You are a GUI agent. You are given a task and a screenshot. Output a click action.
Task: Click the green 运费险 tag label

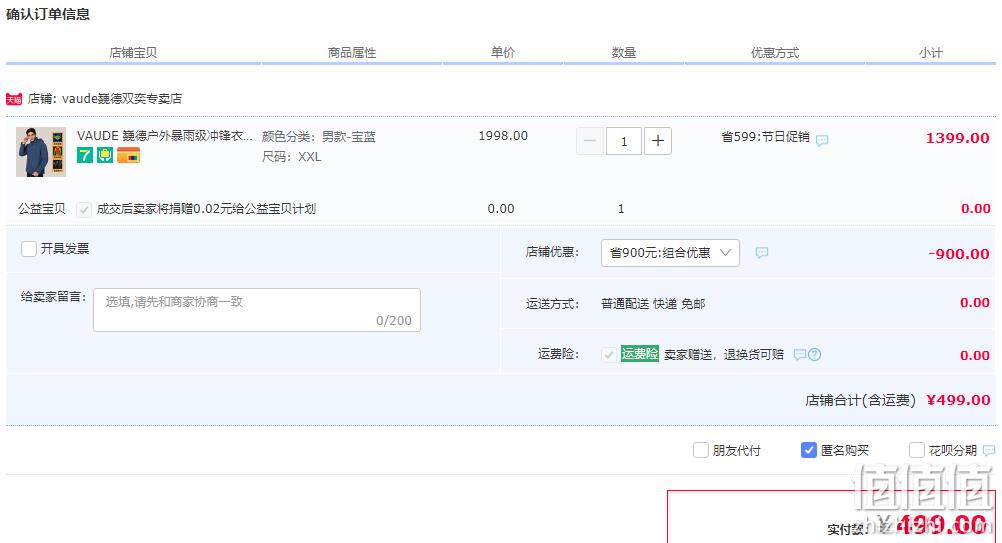pos(640,354)
